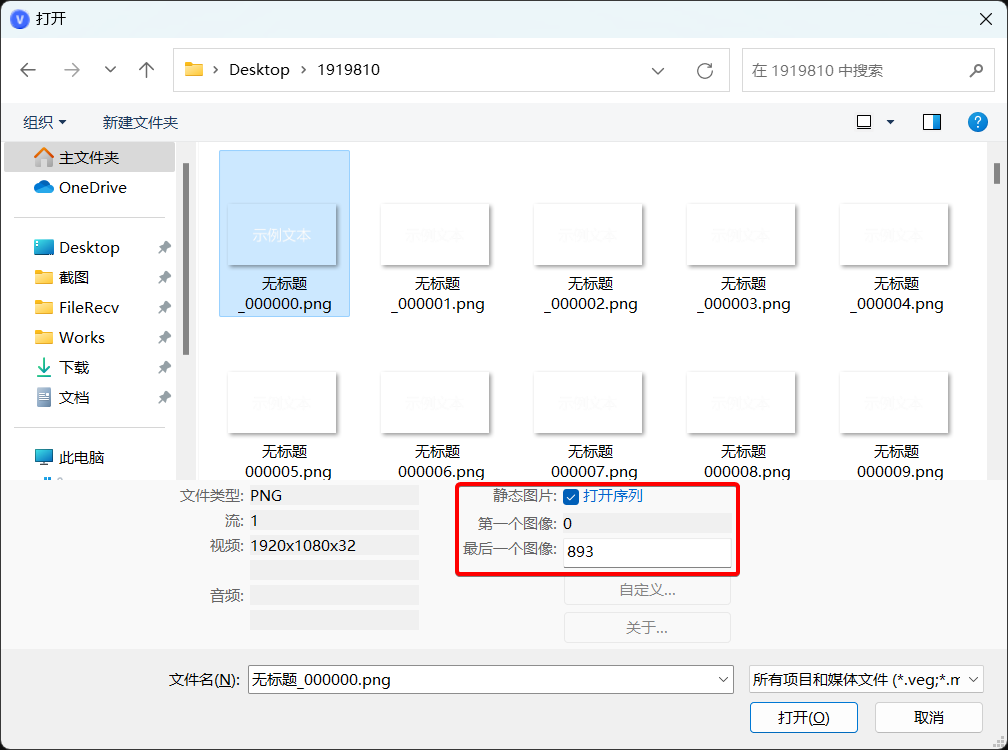Viewport: 1008px width, 750px height.
Task: Click the view mode icon on the toolbar
Action: click(862, 121)
